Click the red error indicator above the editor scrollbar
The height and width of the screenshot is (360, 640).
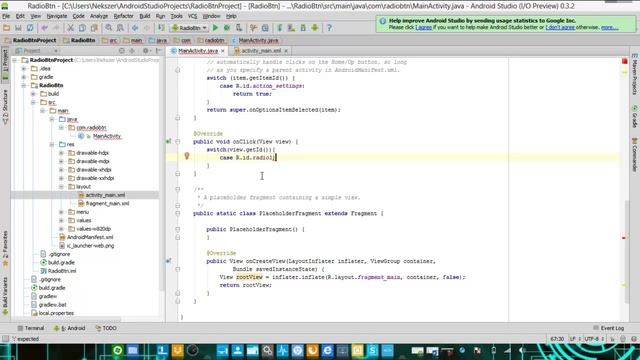(624, 61)
